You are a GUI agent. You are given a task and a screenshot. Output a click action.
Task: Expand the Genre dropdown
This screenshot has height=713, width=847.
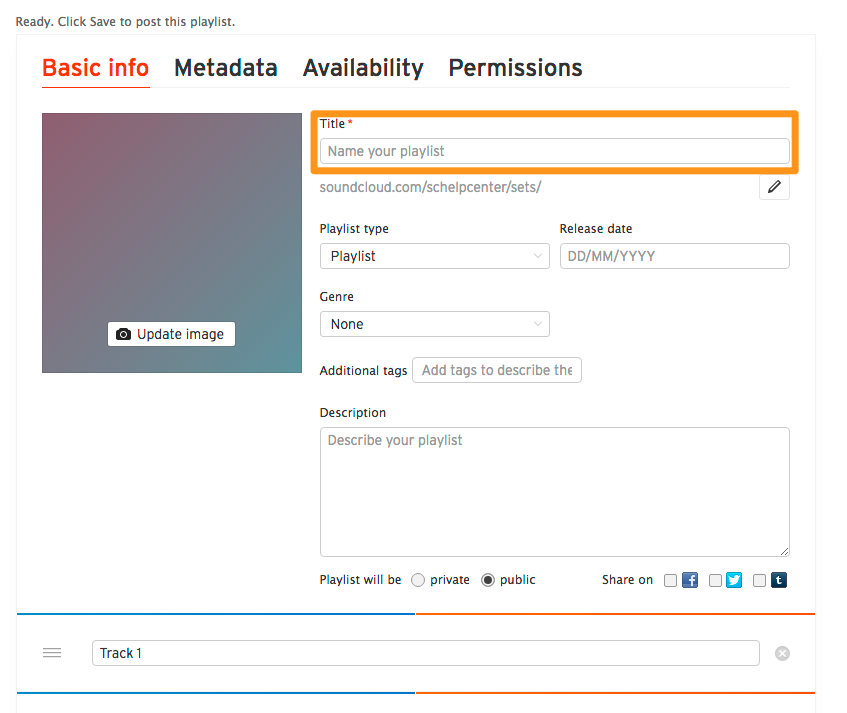[434, 324]
